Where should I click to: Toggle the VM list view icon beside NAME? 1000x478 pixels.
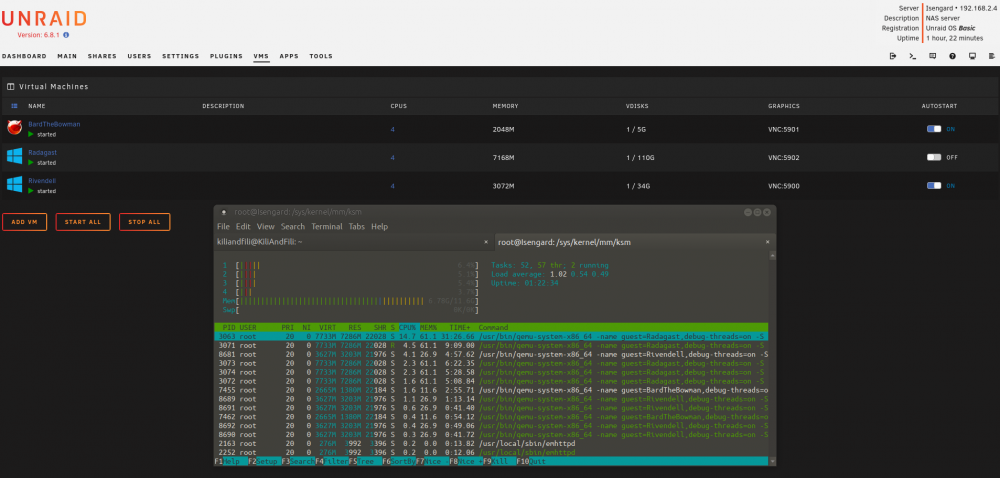(x=14, y=106)
